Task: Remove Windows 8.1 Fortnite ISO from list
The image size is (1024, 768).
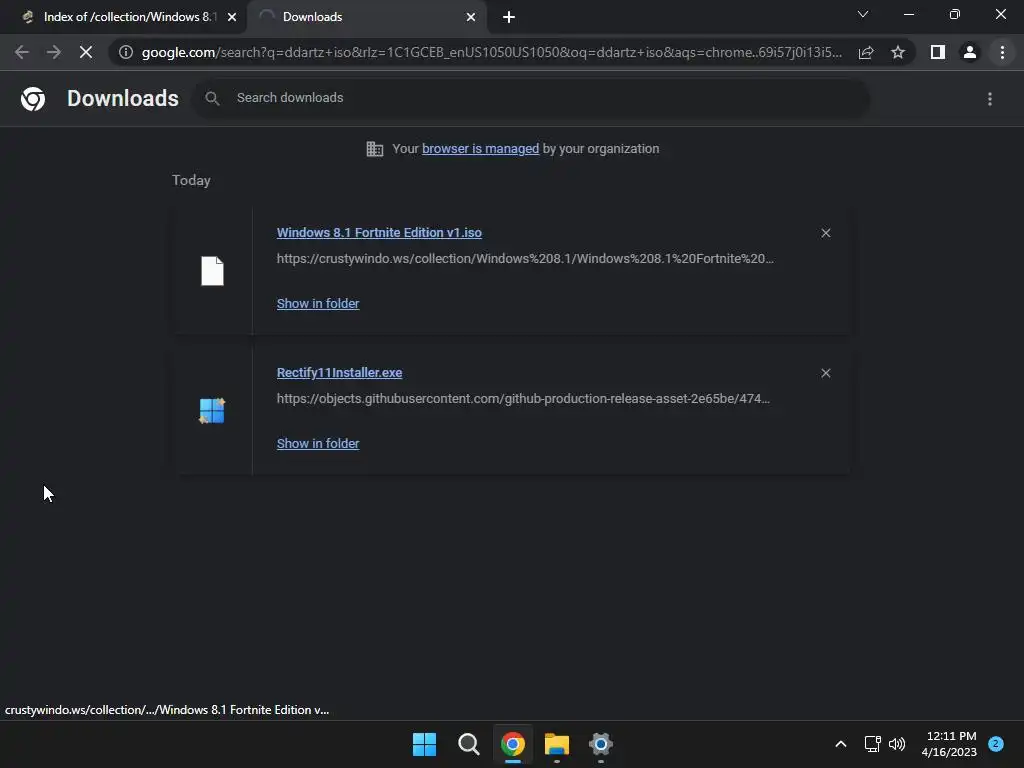Action: point(825,233)
